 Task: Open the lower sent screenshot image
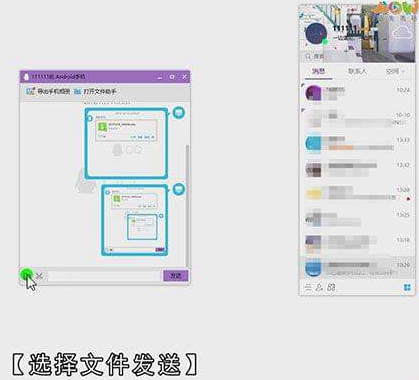[134, 220]
